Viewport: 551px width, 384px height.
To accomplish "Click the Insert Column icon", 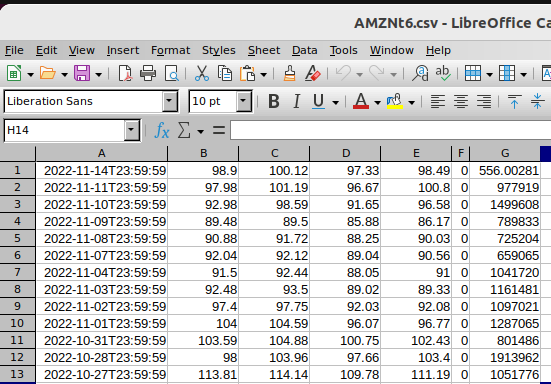I will (x=507, y=74).
